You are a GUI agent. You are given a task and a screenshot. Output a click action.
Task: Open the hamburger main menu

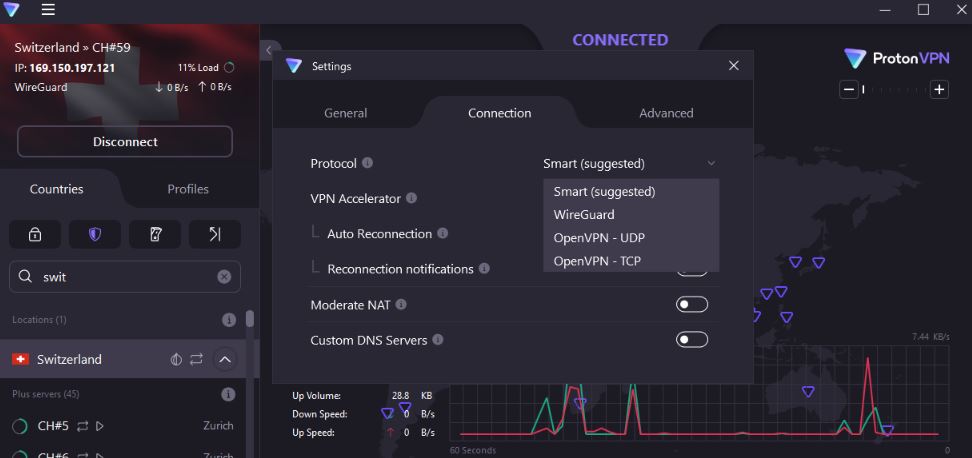[x=48, y=10]
